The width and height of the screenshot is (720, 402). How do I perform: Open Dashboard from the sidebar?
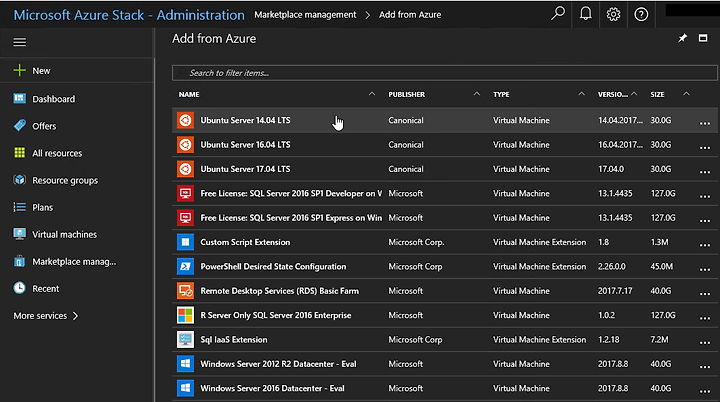53,99
